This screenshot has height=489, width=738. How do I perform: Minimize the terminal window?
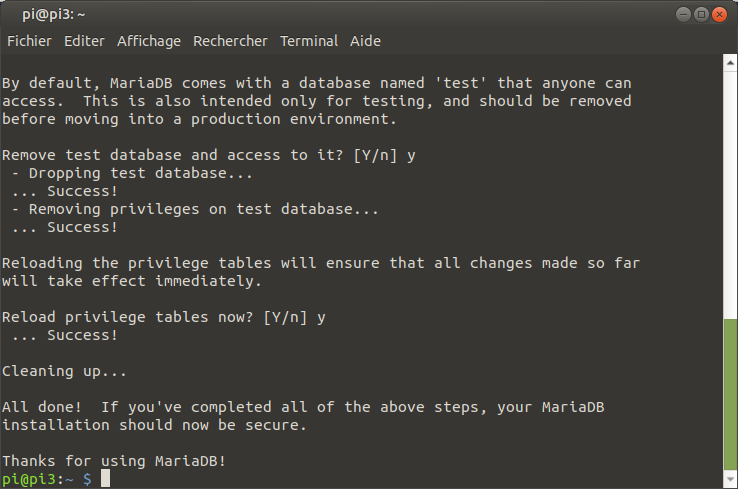pos(683,15)
